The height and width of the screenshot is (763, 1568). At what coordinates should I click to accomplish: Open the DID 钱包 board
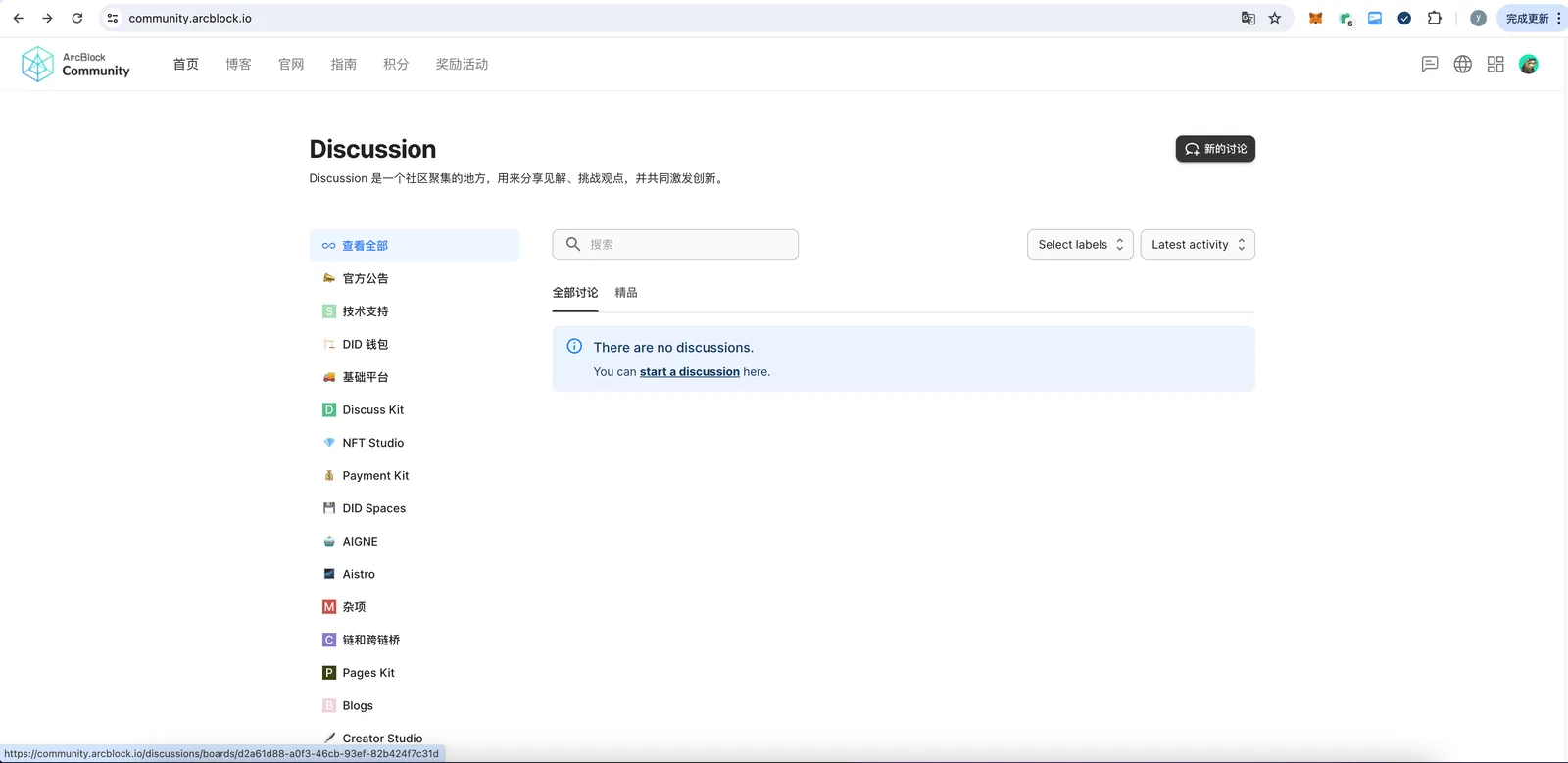pyautogui.click(x=415, y=344)
